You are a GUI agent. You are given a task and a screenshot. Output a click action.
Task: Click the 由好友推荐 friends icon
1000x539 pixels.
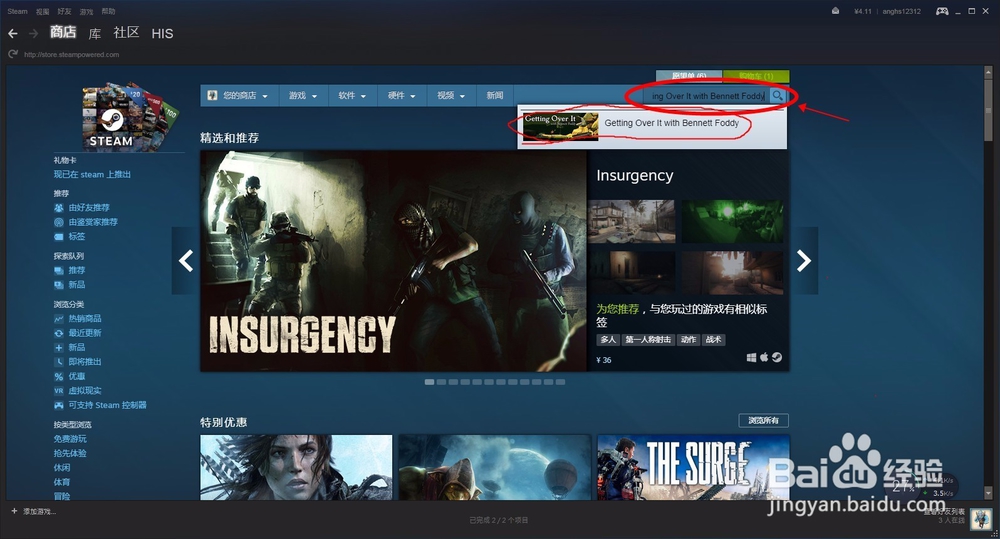59,208
